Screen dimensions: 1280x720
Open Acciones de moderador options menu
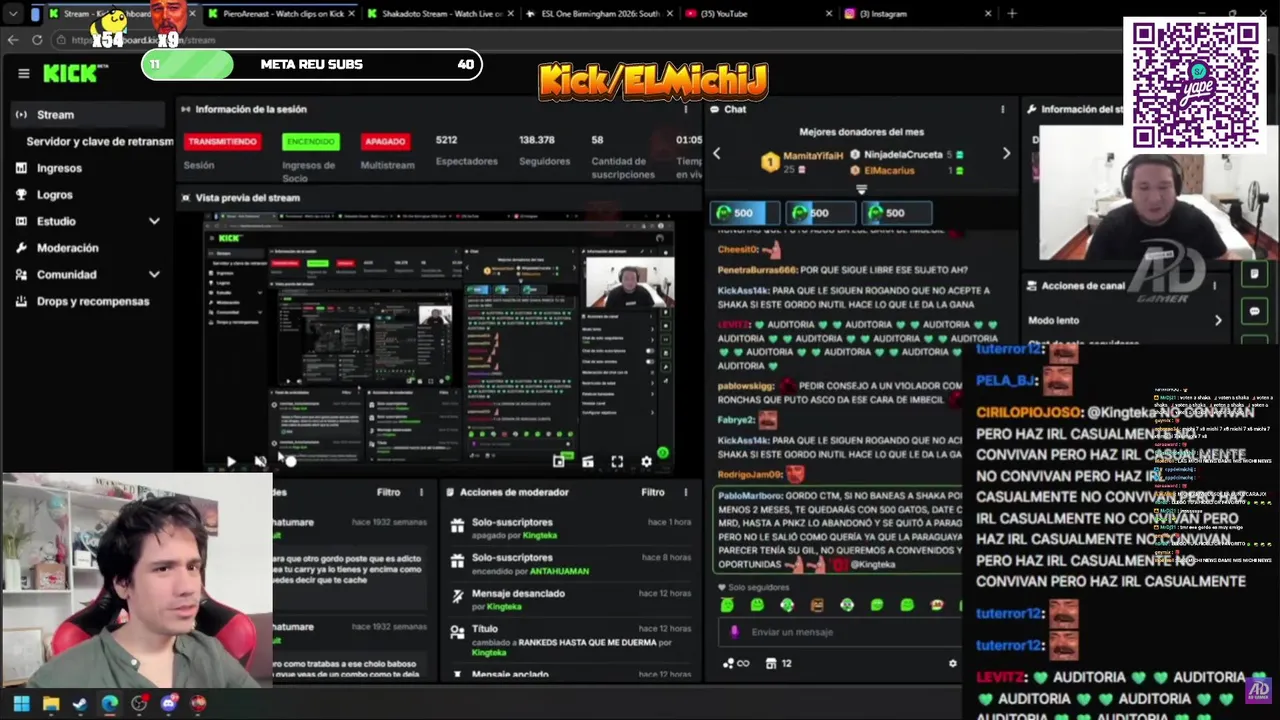[x=686, y=492]
